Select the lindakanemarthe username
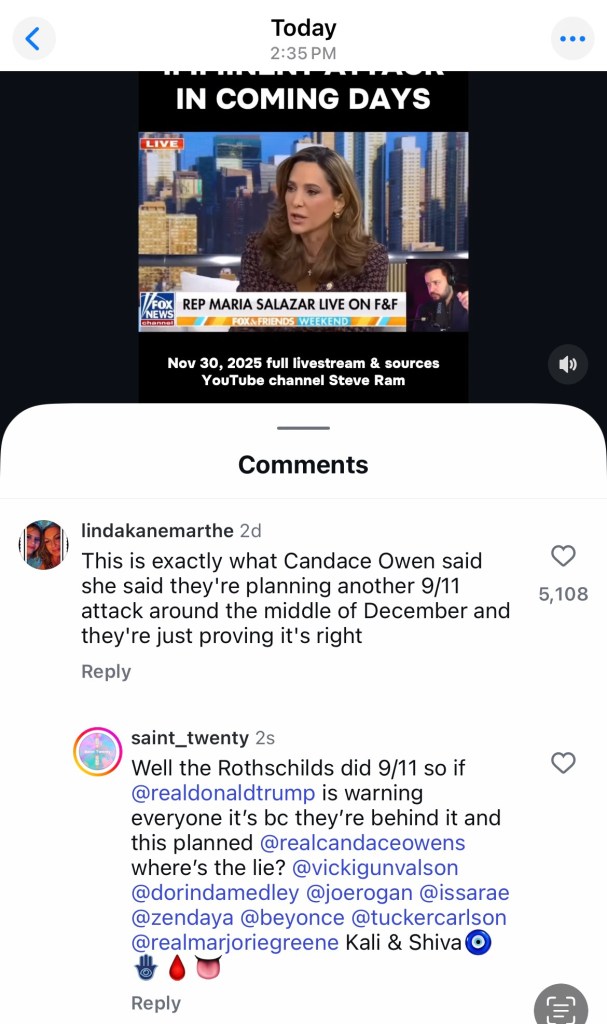This screenshot has width=607, height=1024. 157,530
